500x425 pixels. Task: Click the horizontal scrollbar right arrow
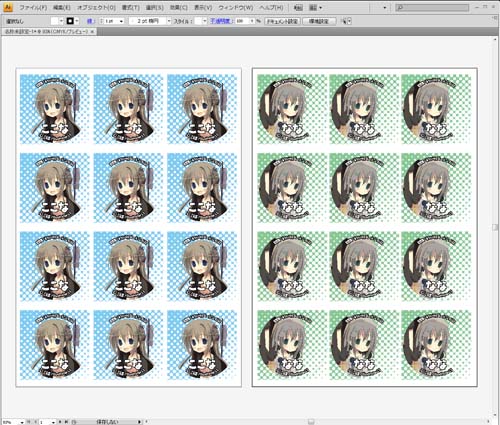pos(489,422)
